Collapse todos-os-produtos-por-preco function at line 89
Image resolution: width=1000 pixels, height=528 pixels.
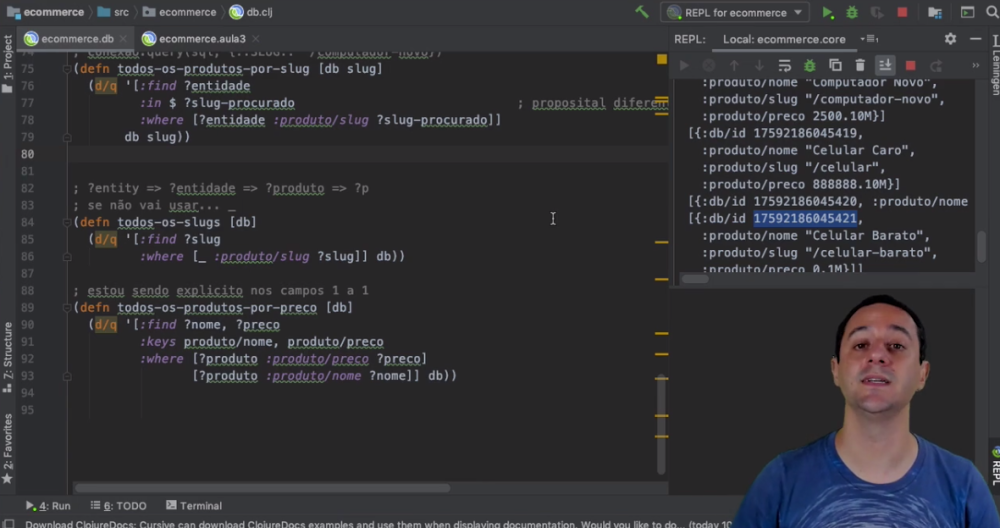[x=67, y=307]
